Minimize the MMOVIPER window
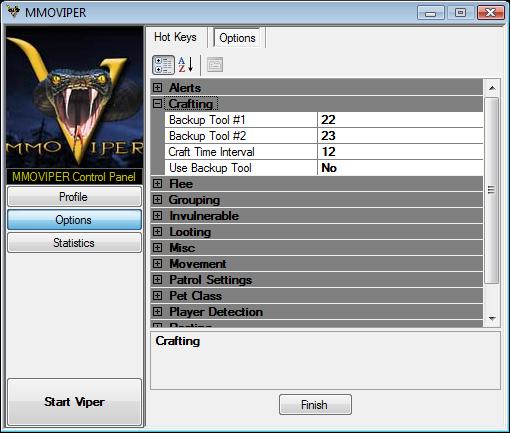This screenshot has height=433, width=510. [x=431, y=13]
